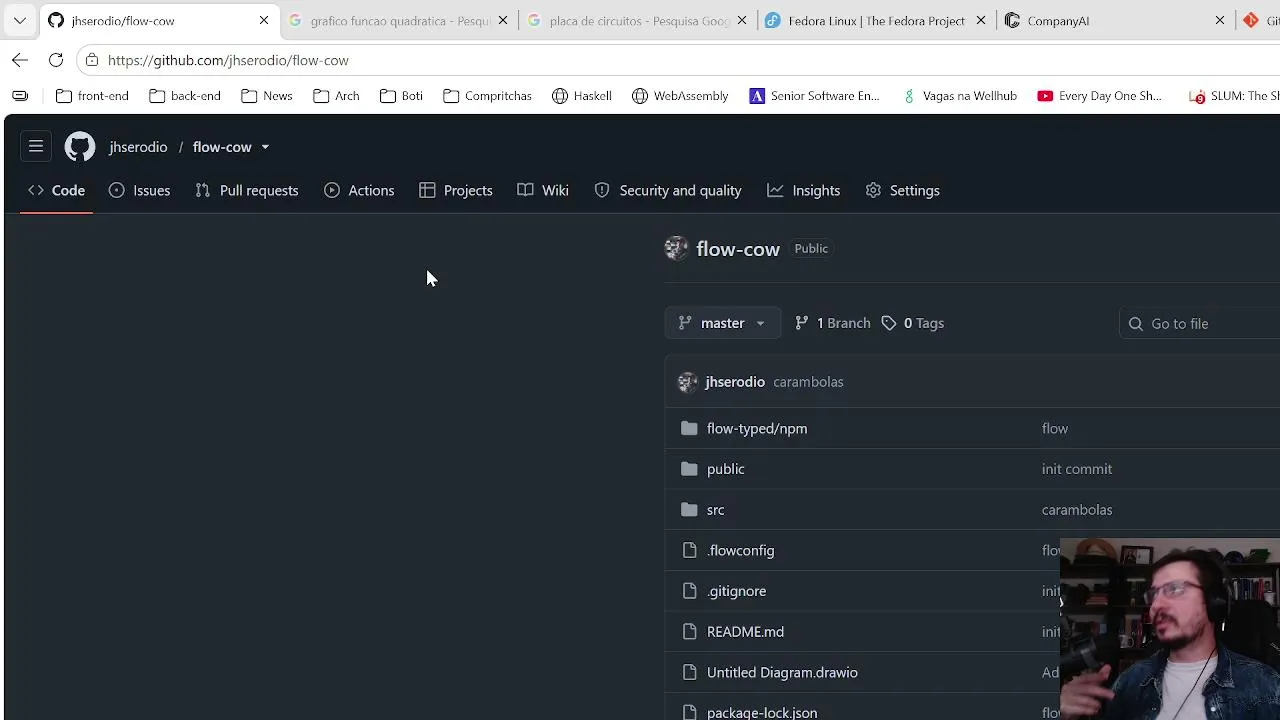Open the flow-typed/npm folder
The image size is (1280, 720).
point(757,428)
